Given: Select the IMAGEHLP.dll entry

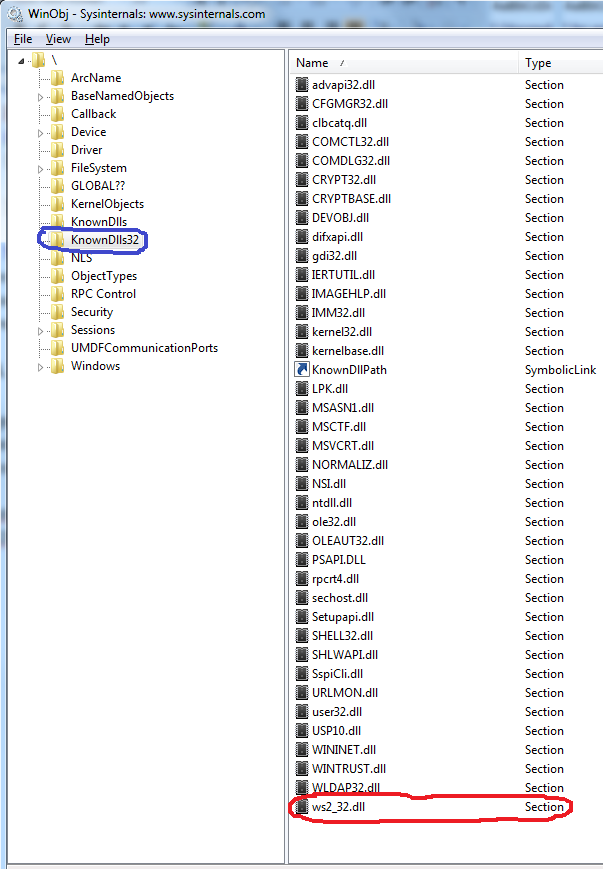Looking at the screenshot, I should coord(349,294).
